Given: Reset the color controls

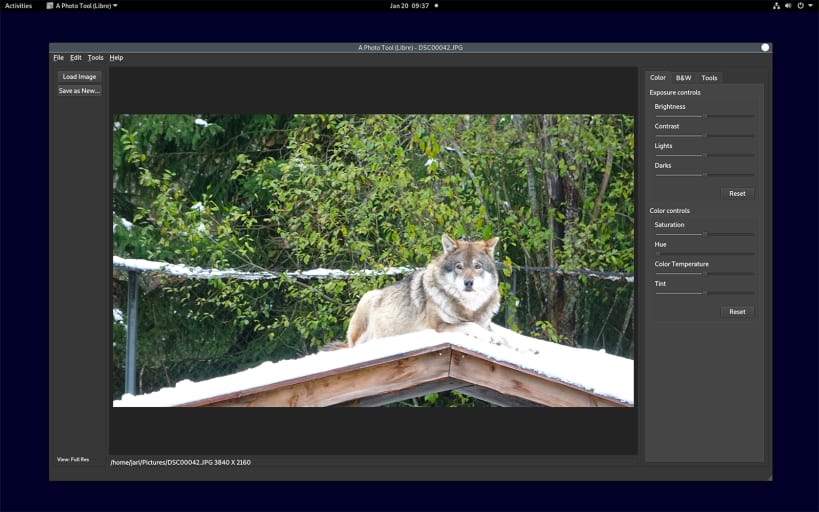Looking at the screenshot, I should (737, 312).
